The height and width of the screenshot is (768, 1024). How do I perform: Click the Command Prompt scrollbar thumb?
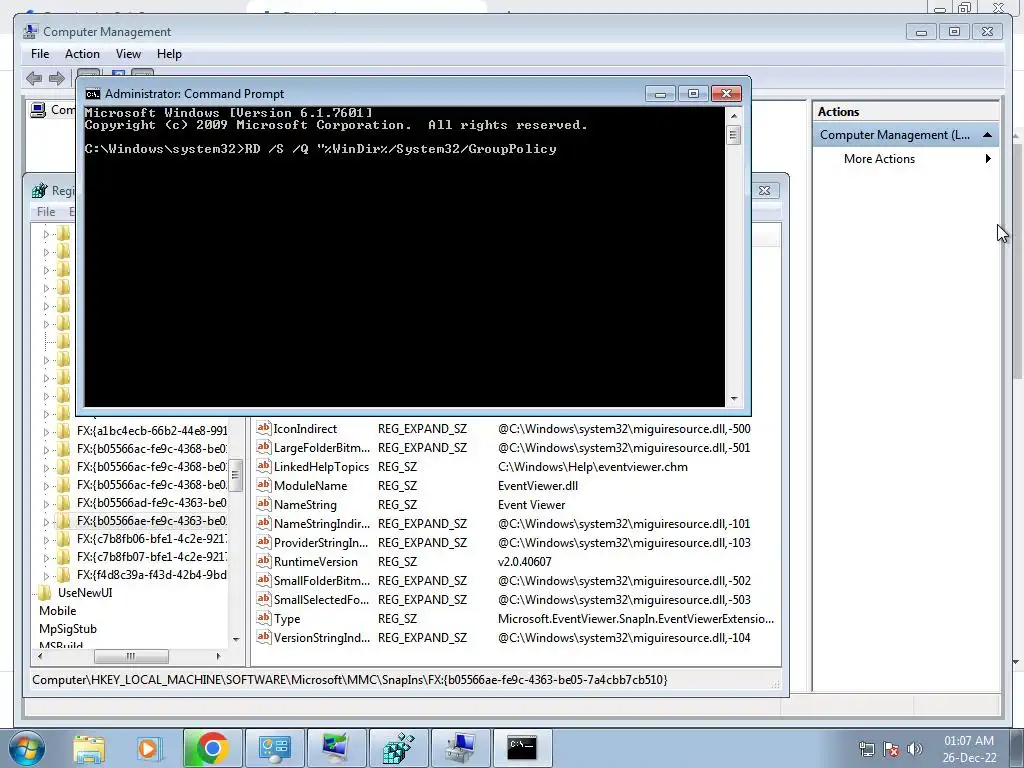734,135
